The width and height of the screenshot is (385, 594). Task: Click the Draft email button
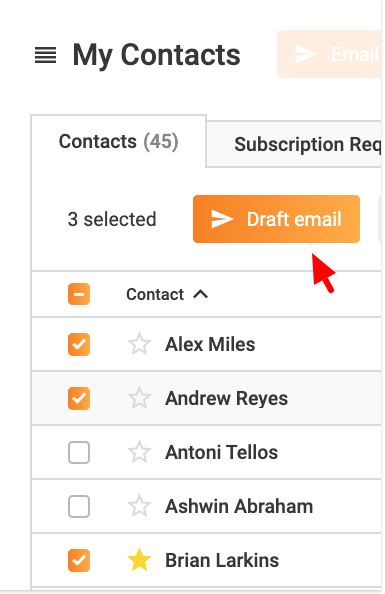276,219
